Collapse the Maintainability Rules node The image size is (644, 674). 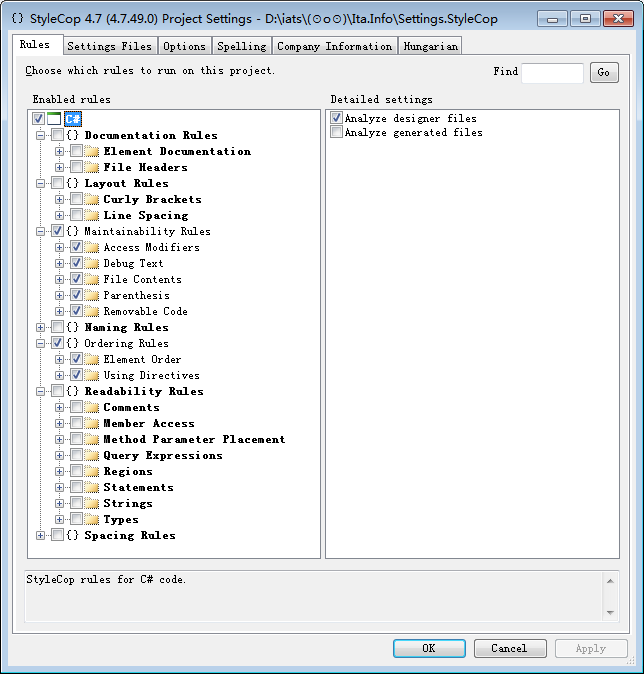pos(40,232)
